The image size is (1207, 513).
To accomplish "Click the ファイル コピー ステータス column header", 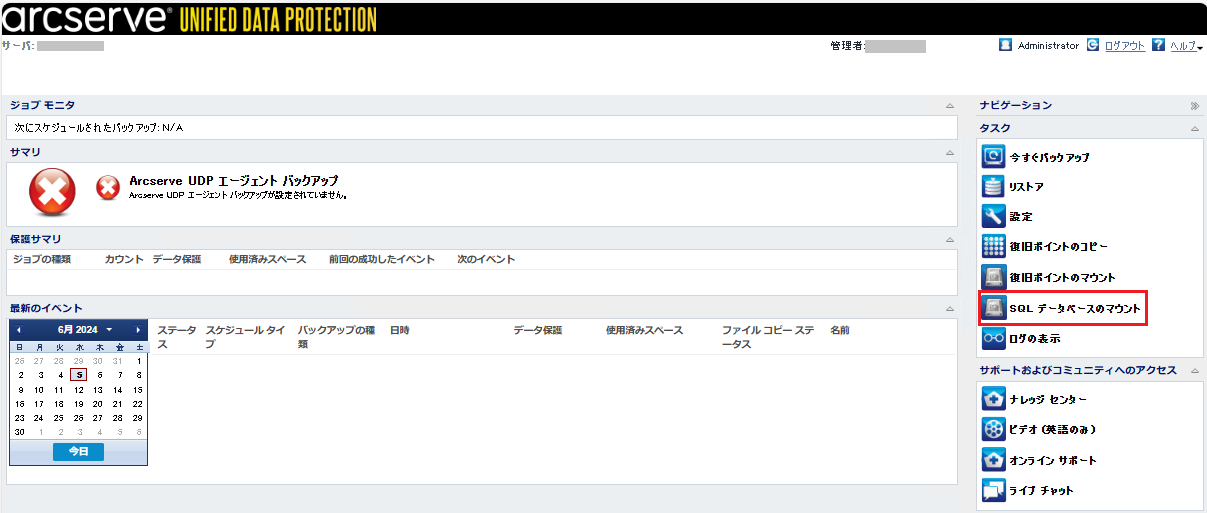I will coord(768,336).
